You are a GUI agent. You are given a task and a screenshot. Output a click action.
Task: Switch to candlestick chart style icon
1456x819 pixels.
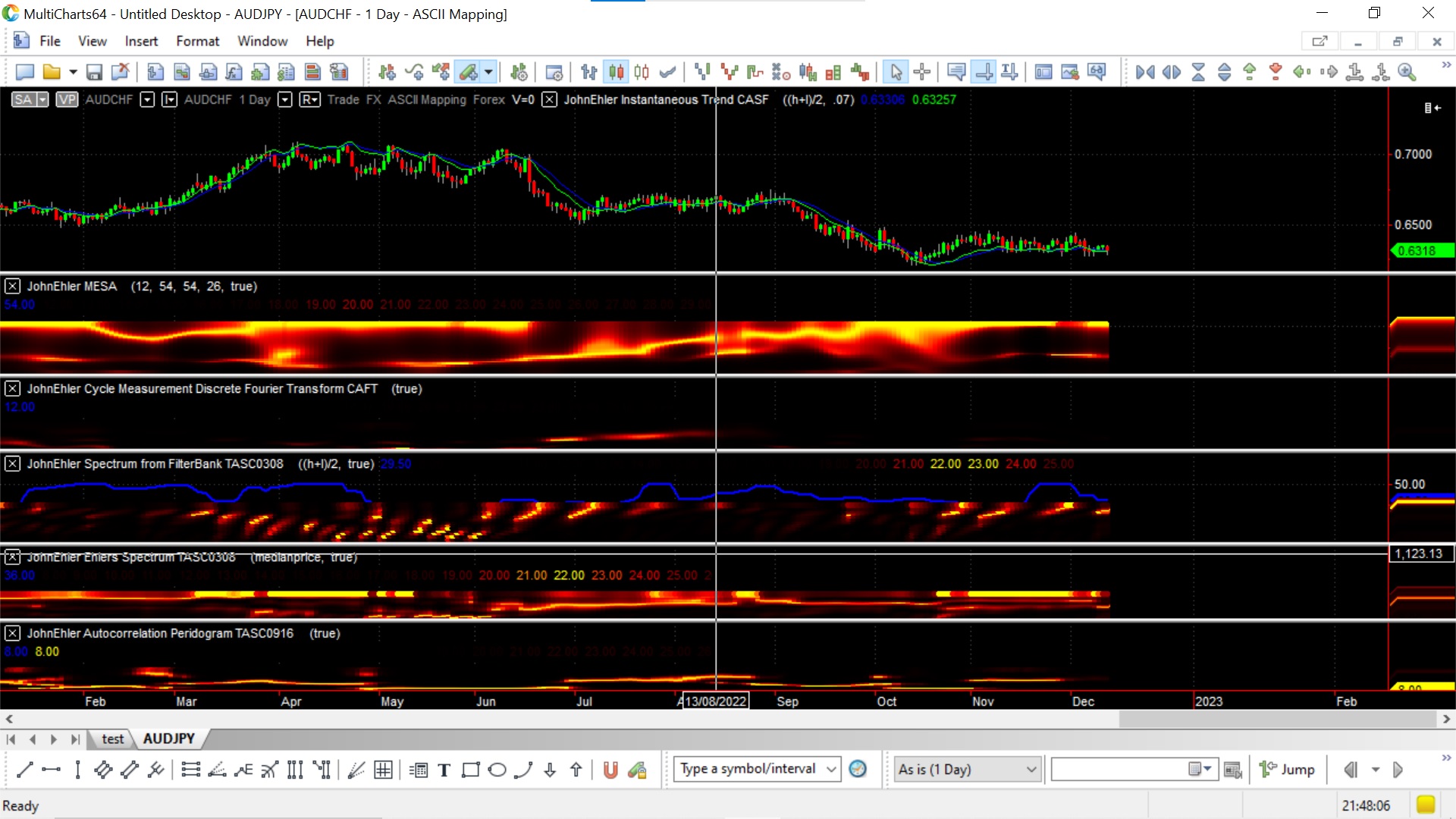(x=617, y=72)
